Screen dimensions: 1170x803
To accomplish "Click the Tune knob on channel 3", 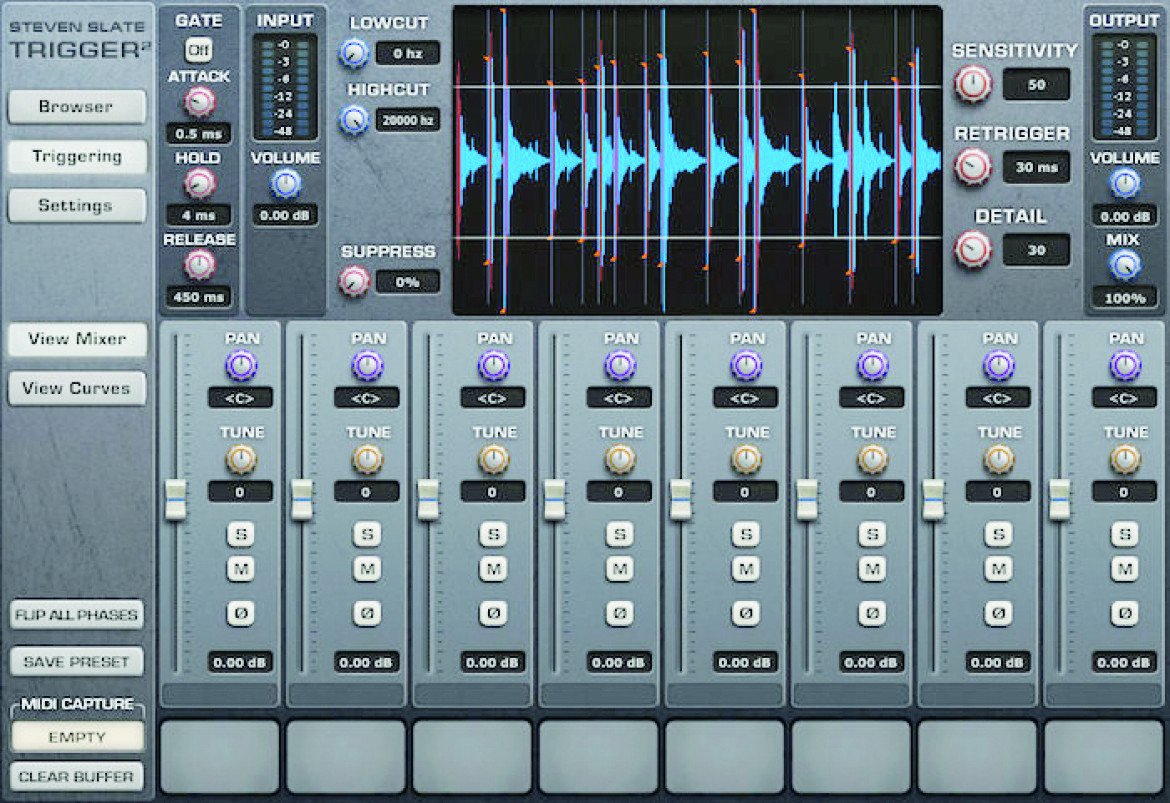I will pyautogui.click(x=493, y=460).
